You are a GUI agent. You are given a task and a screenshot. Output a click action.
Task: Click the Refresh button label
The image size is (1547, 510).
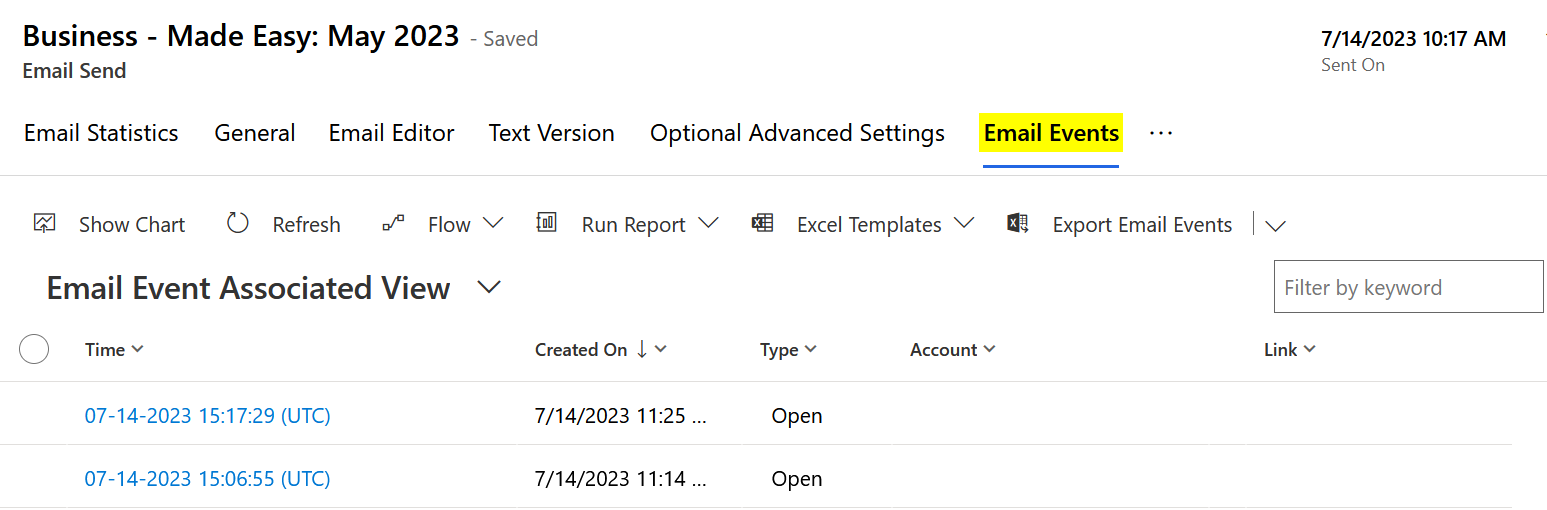[x=306, y=225]
